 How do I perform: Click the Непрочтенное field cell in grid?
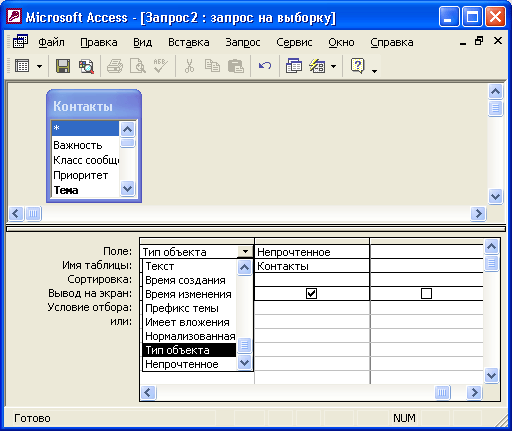(x=312, y=252)
